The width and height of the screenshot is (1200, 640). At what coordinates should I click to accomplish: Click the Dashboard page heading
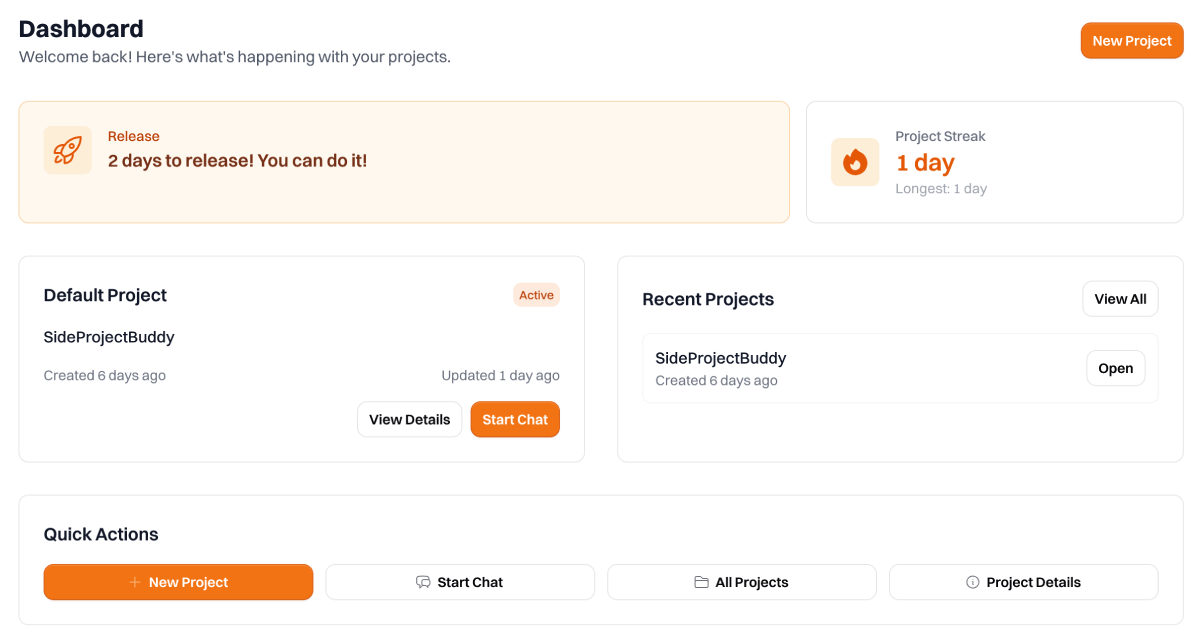click(x=81, y=28)
